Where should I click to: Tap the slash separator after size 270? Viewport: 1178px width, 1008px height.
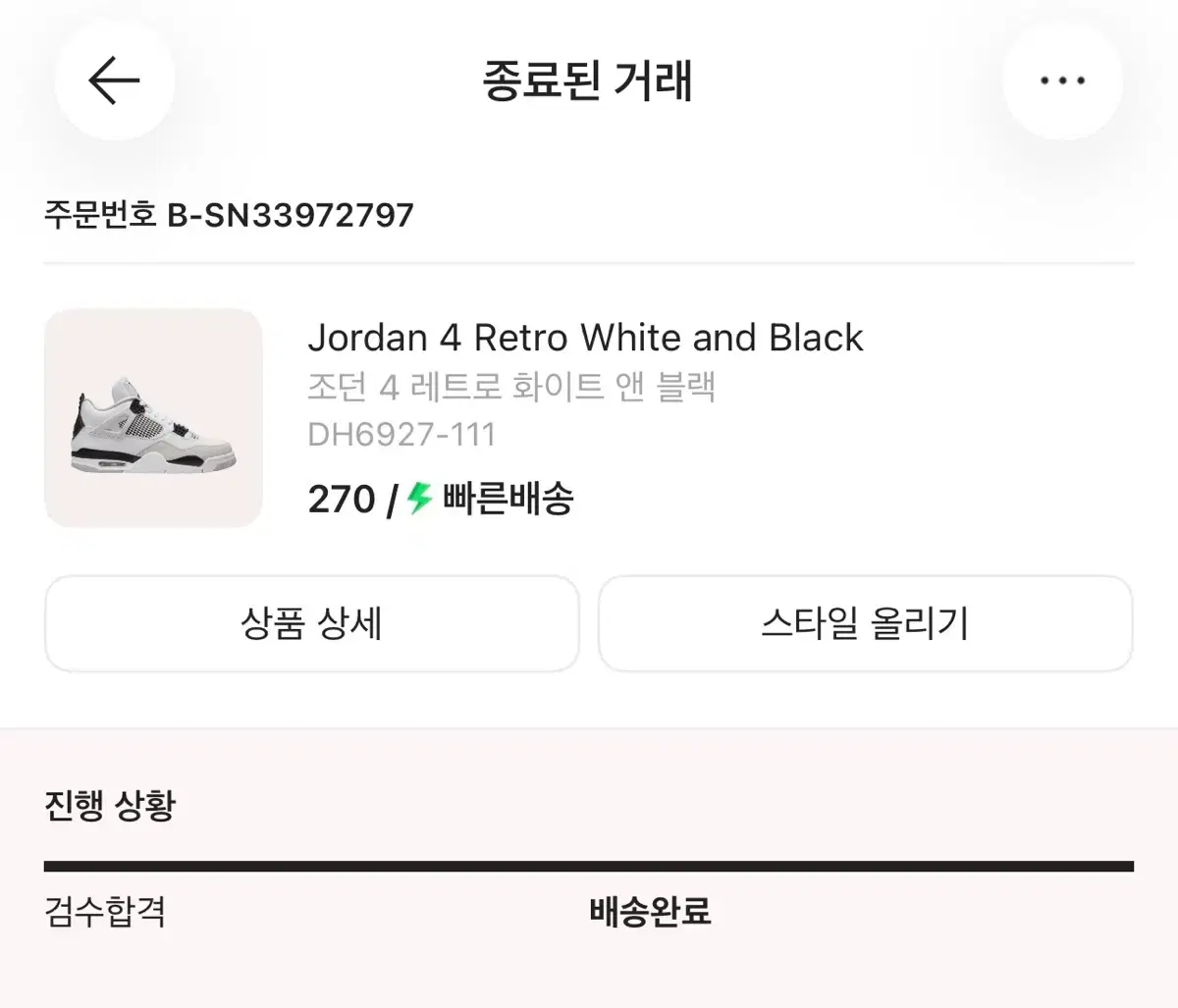(392, 501)
